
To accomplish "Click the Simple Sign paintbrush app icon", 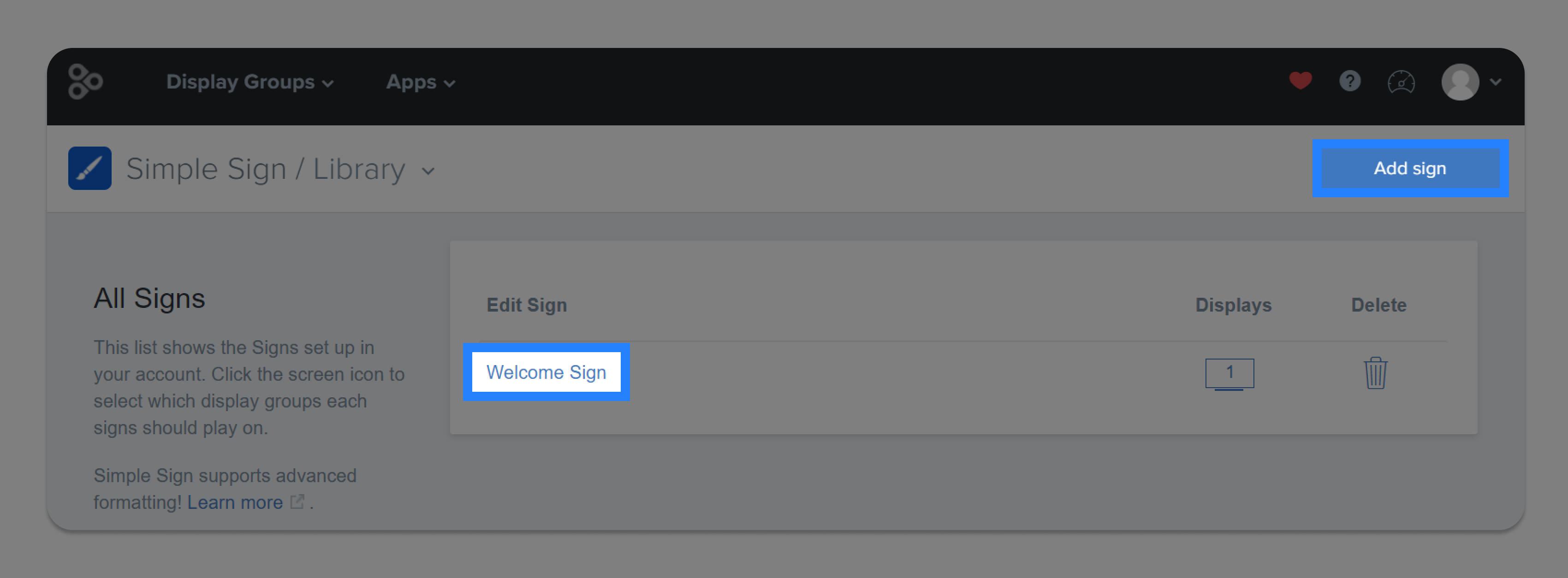I will pos(89,168).
